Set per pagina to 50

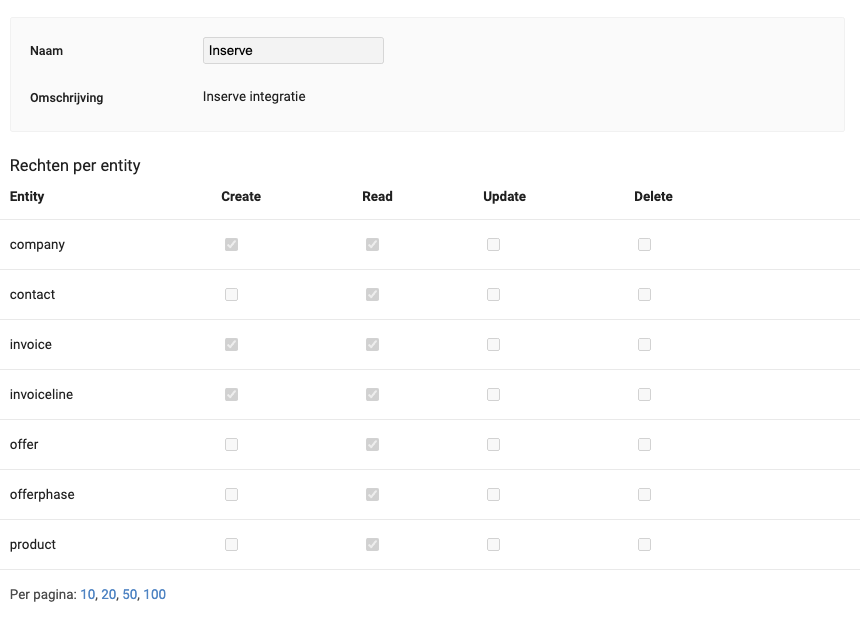(x=129, y=594)
